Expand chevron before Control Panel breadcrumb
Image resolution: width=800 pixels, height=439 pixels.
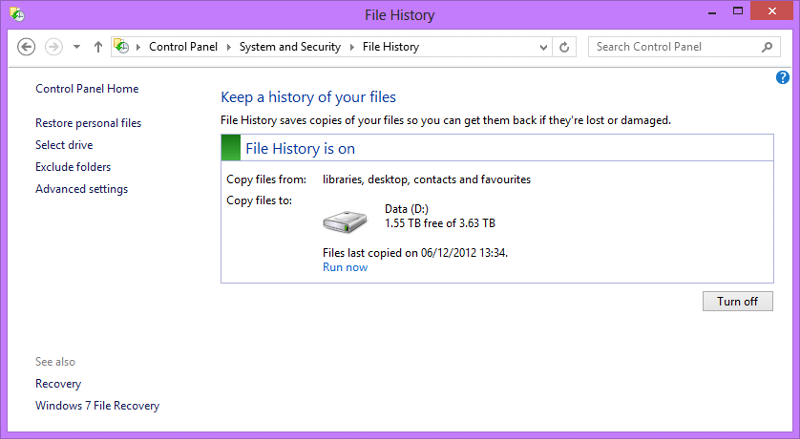138,47
